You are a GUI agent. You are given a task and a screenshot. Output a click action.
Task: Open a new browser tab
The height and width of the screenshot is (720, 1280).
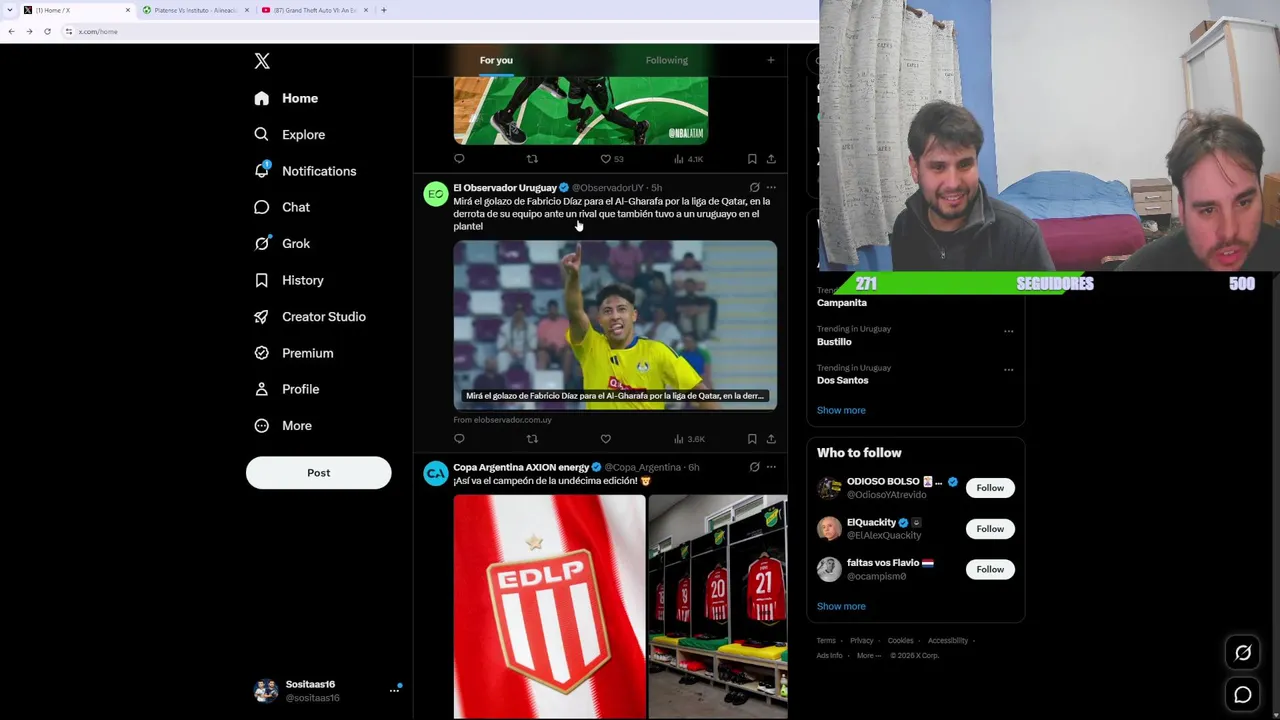[x=383, y=10]
